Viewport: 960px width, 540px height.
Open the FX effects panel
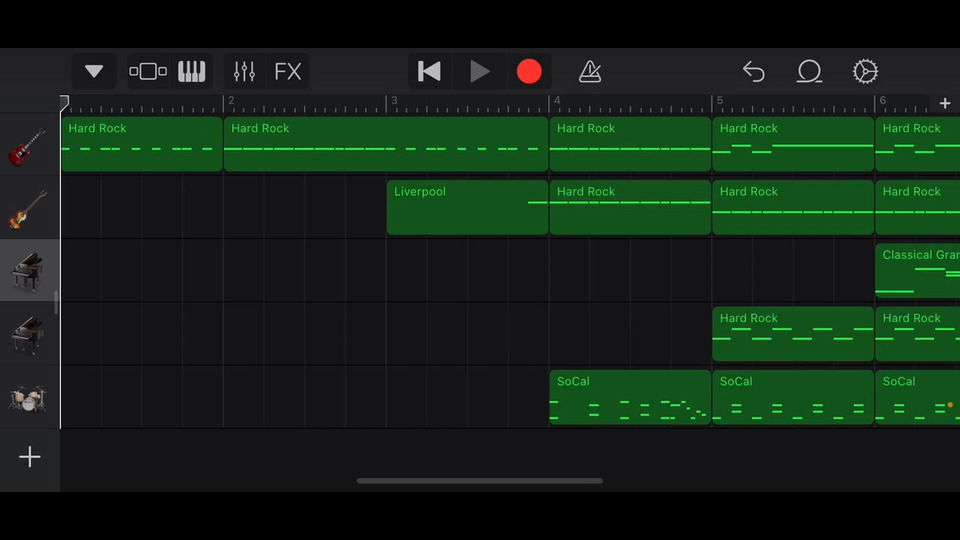coord(288,72)
